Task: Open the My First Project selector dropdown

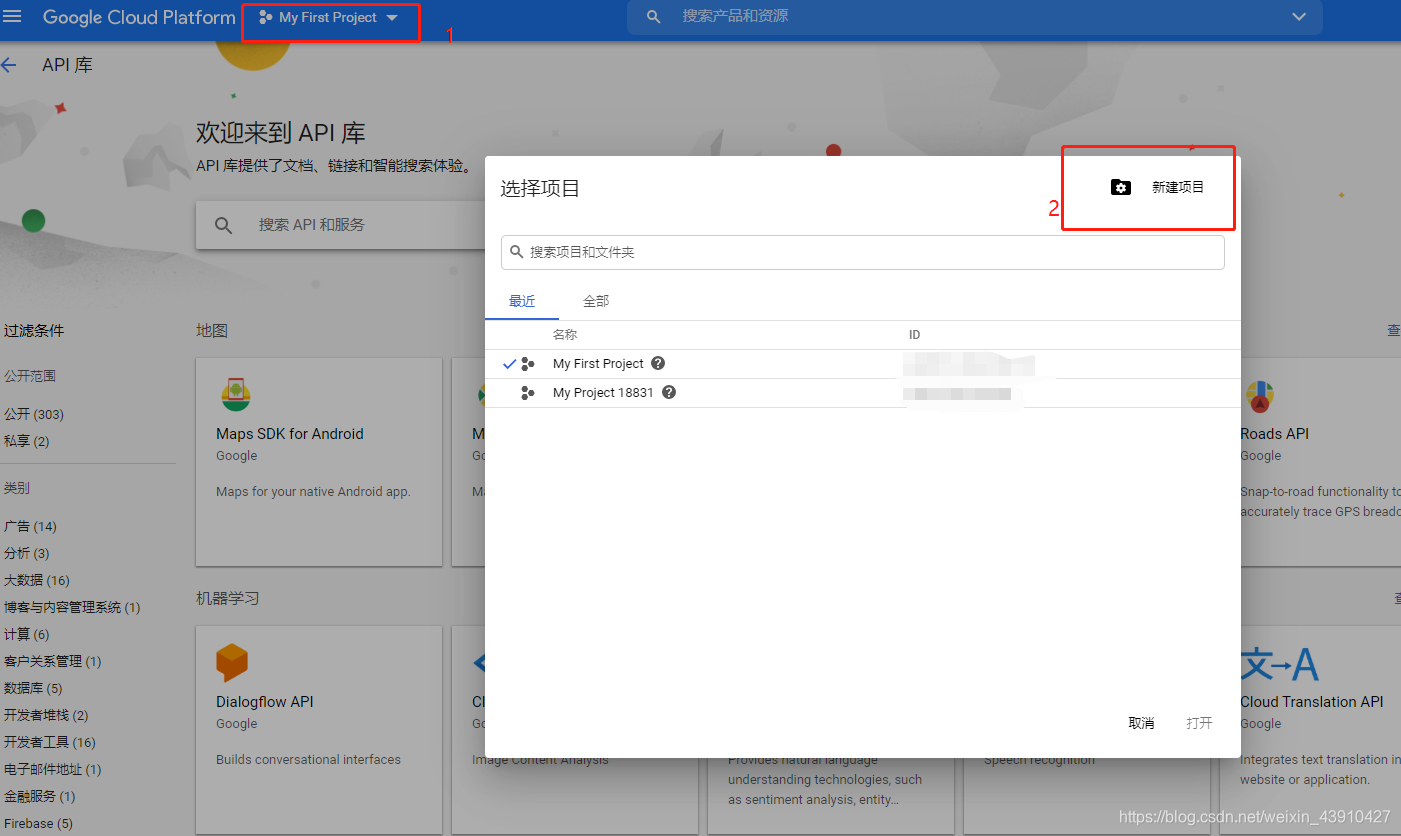Action: tap(329, 18)
